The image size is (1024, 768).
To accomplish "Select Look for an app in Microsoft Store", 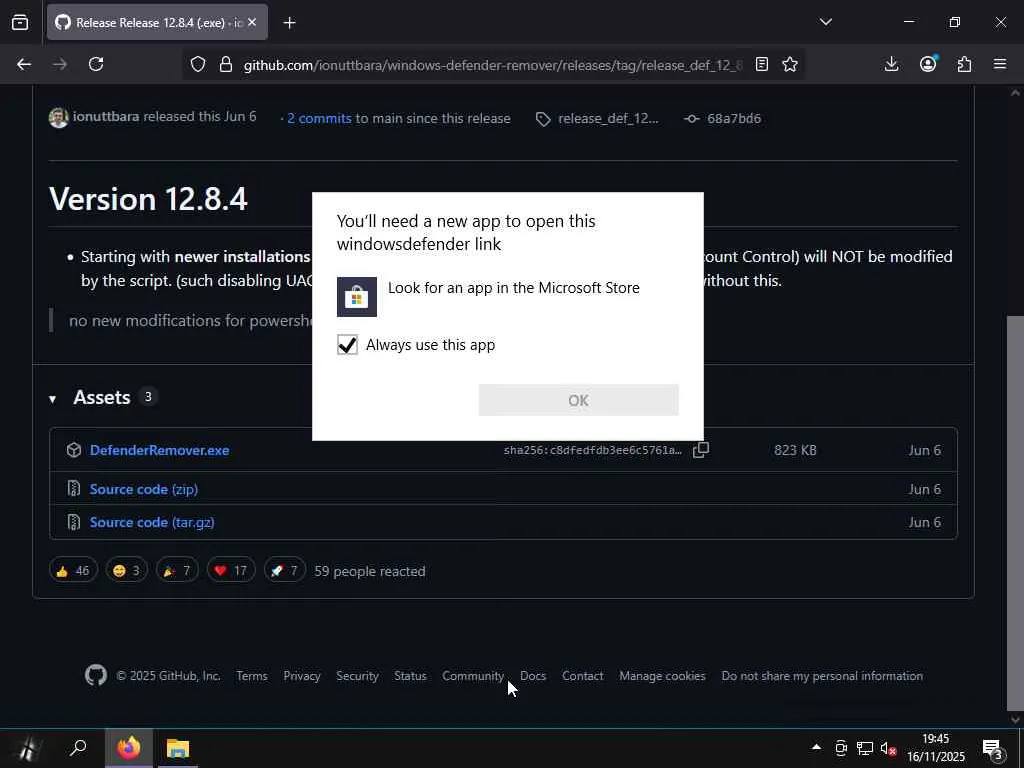I will [507, 296].
